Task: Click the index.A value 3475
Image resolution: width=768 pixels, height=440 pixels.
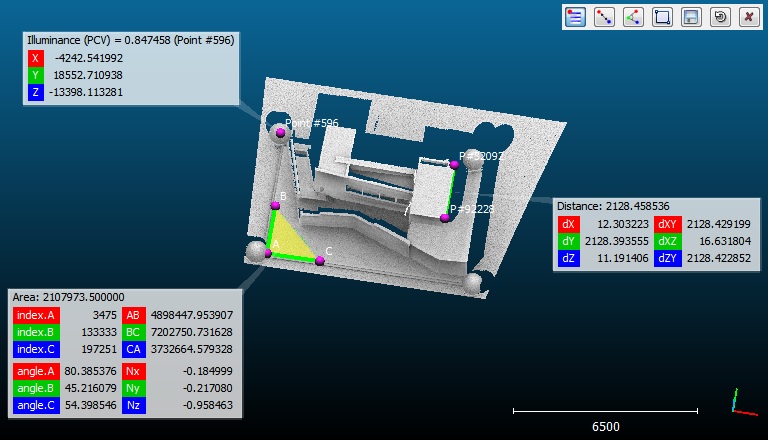Action: pos(104,315)
